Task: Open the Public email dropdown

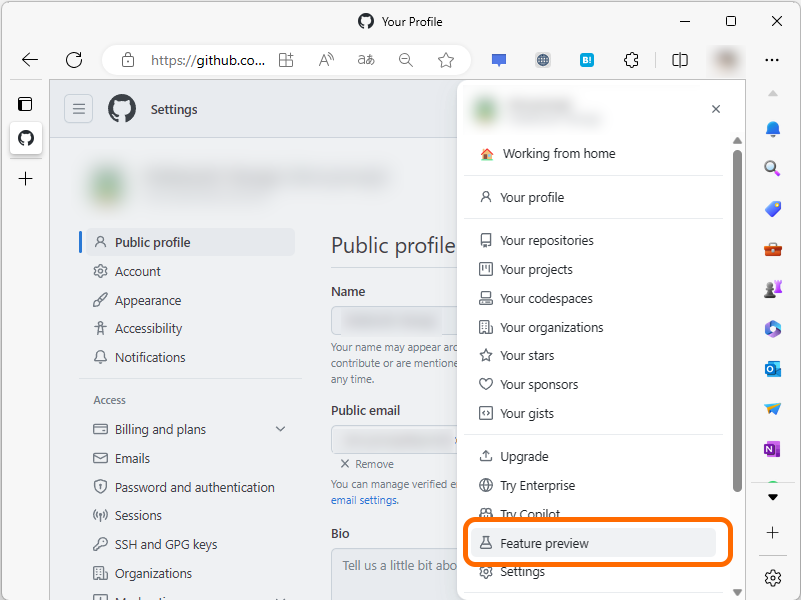Action: click(394, 439)
